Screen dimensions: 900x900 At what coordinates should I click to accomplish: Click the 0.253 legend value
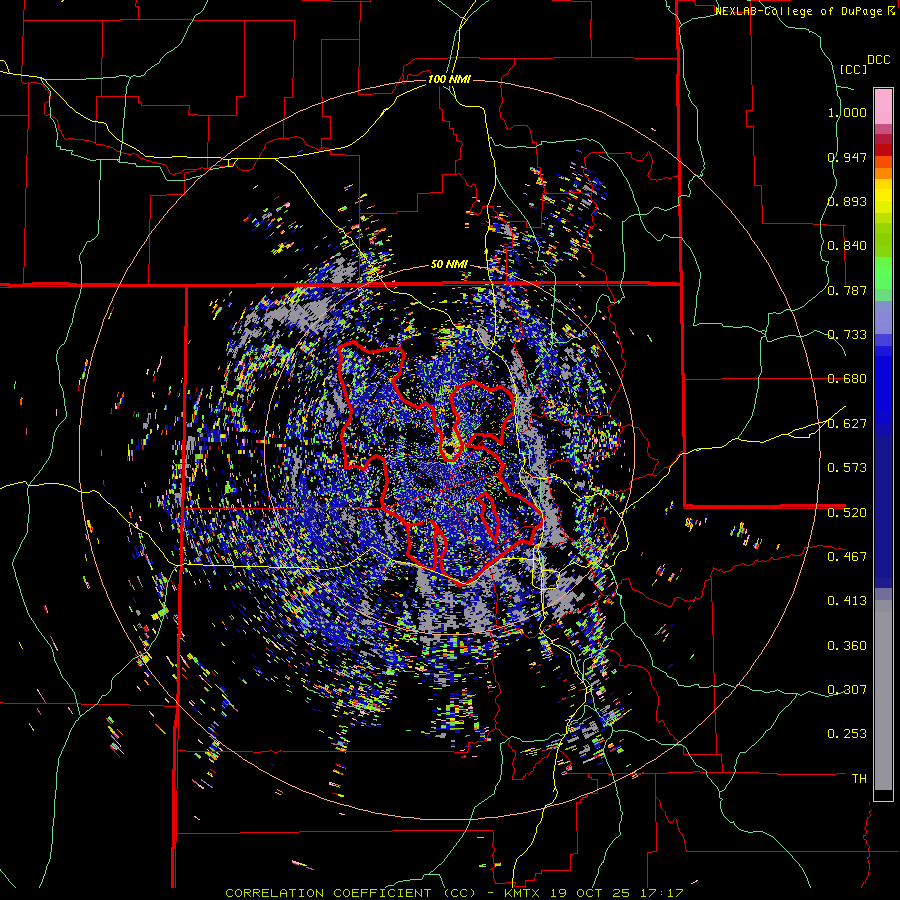pyautogui.click(x=847, y=734)
